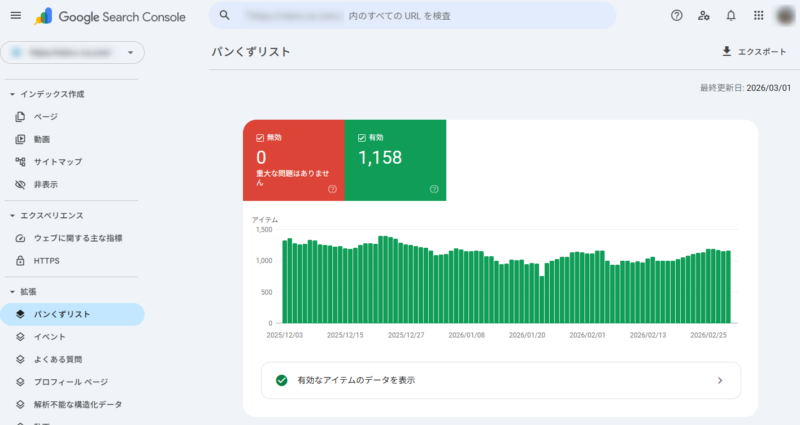This screenshot has width=800, height=425.
Task: Collapse the 拡張 section
Action: (x=12, y=291)
